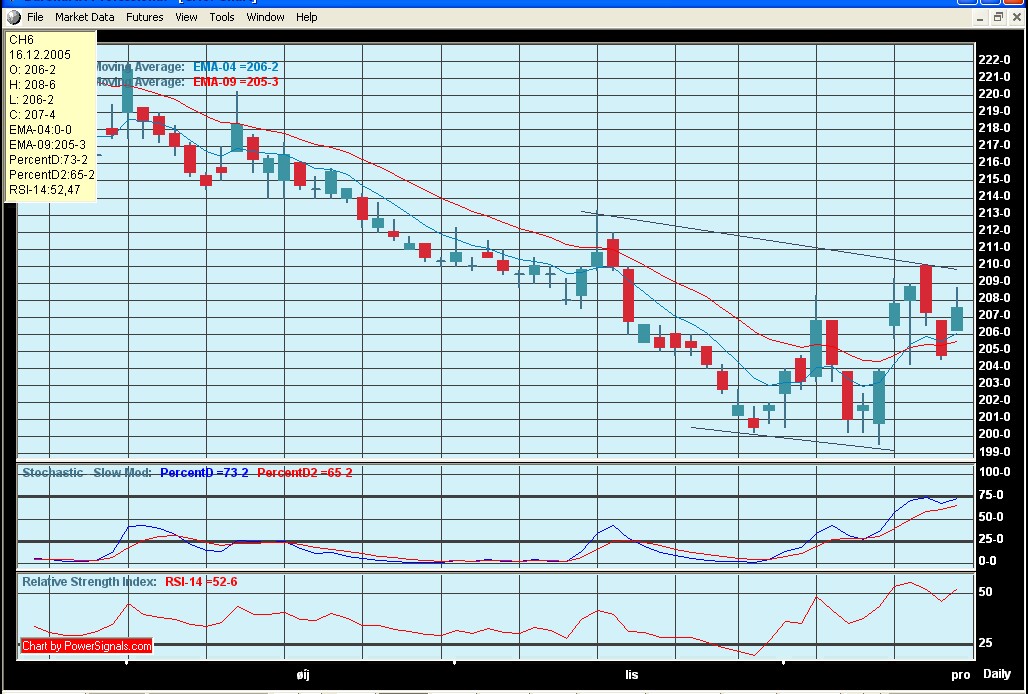Image resolution: width=1028 pixels, height=694 pixels.
Task: Click the Daily timeframe label
Action: point(997,674)
